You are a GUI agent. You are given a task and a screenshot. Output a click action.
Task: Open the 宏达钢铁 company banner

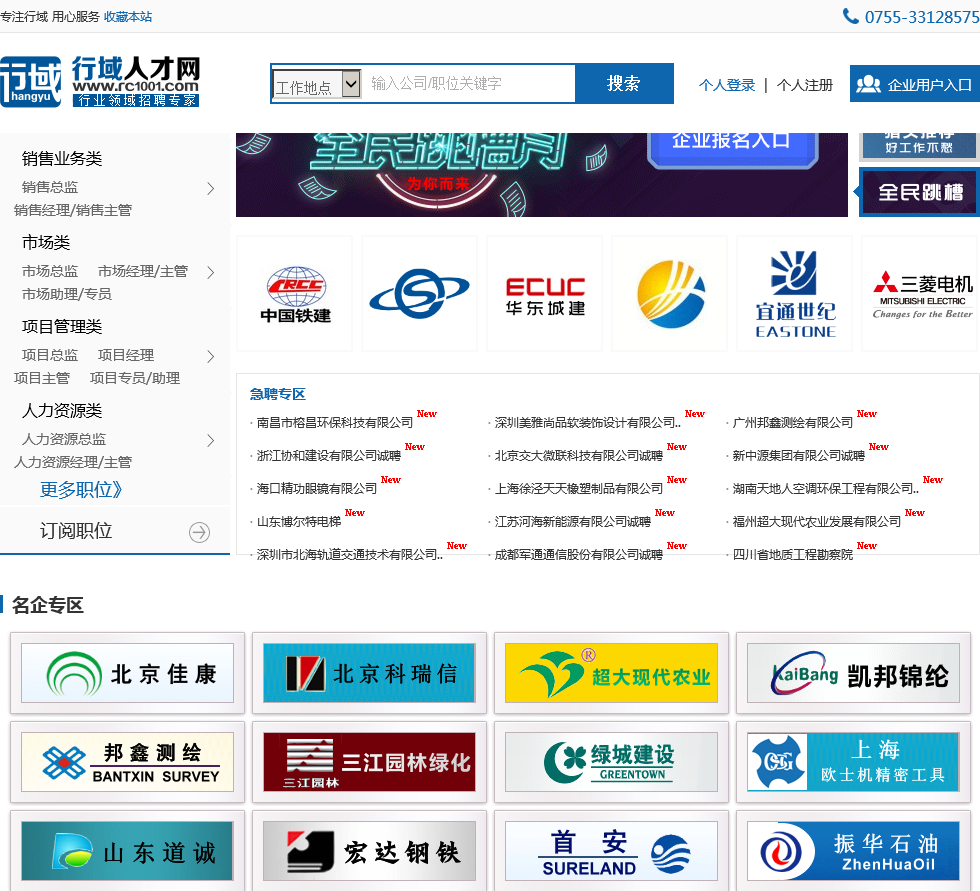tap(369, 851)
